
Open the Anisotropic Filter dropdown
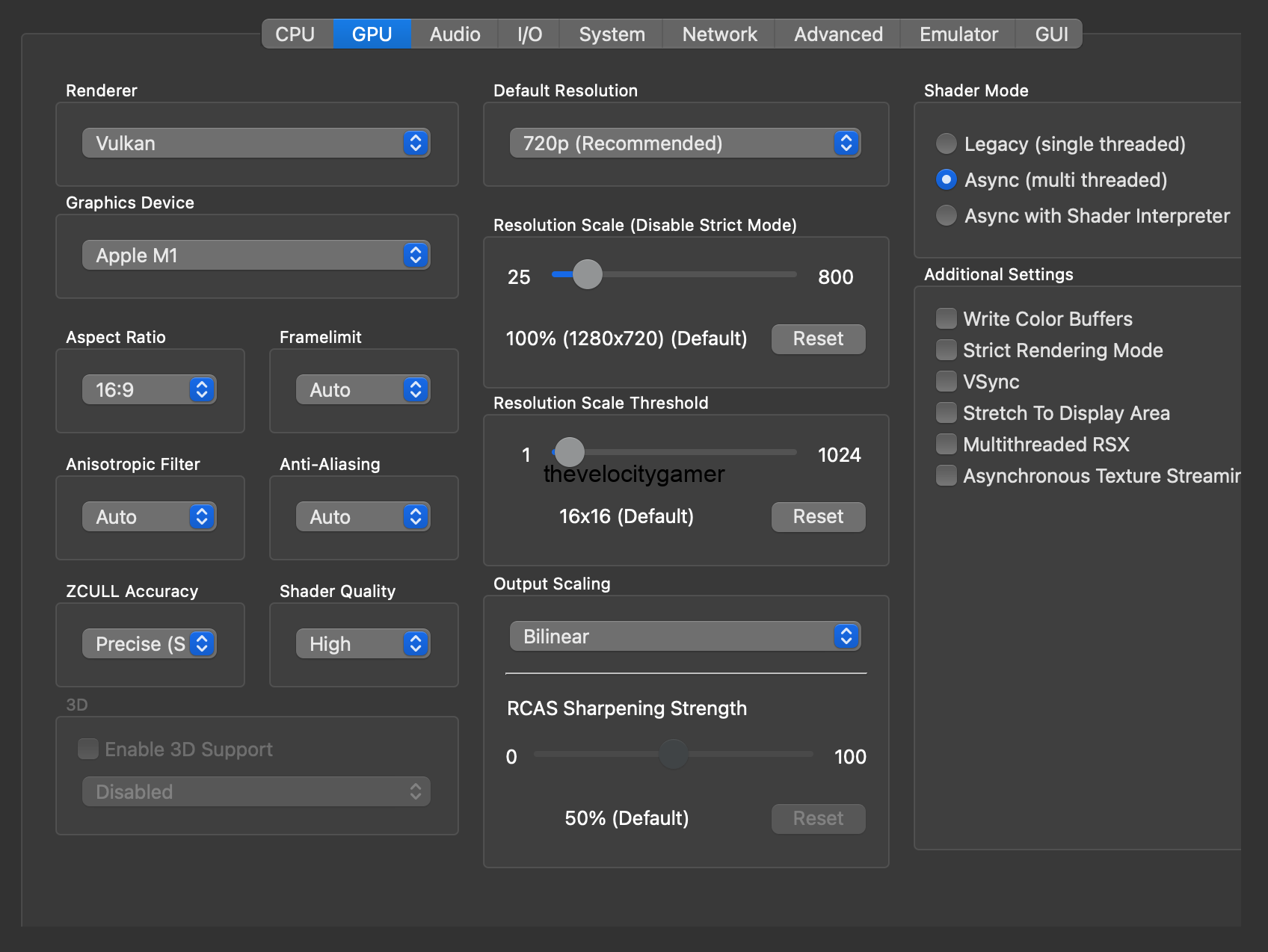point(149,516)
